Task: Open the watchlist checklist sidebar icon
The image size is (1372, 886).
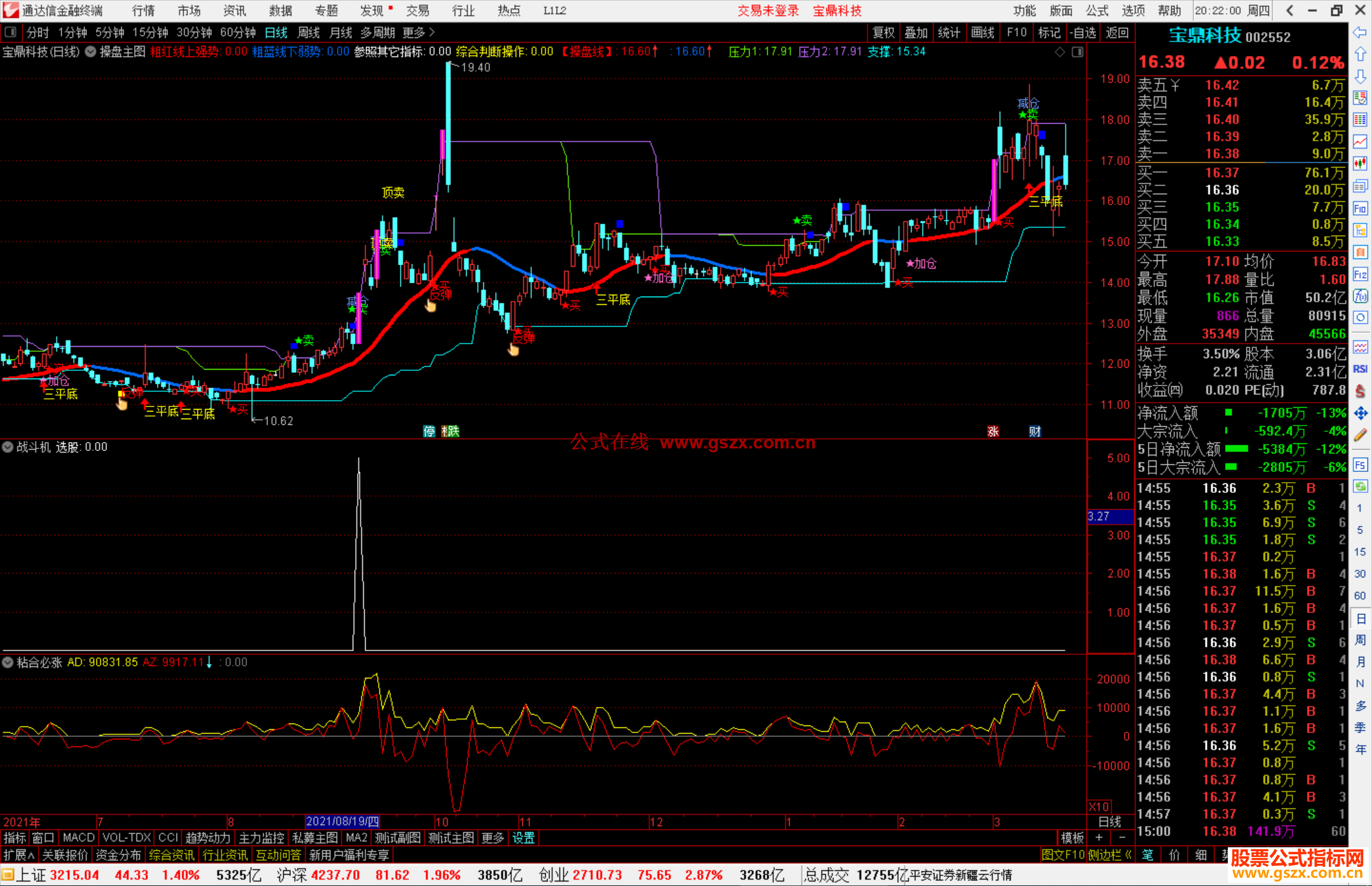Action: tap(1360, 98)
